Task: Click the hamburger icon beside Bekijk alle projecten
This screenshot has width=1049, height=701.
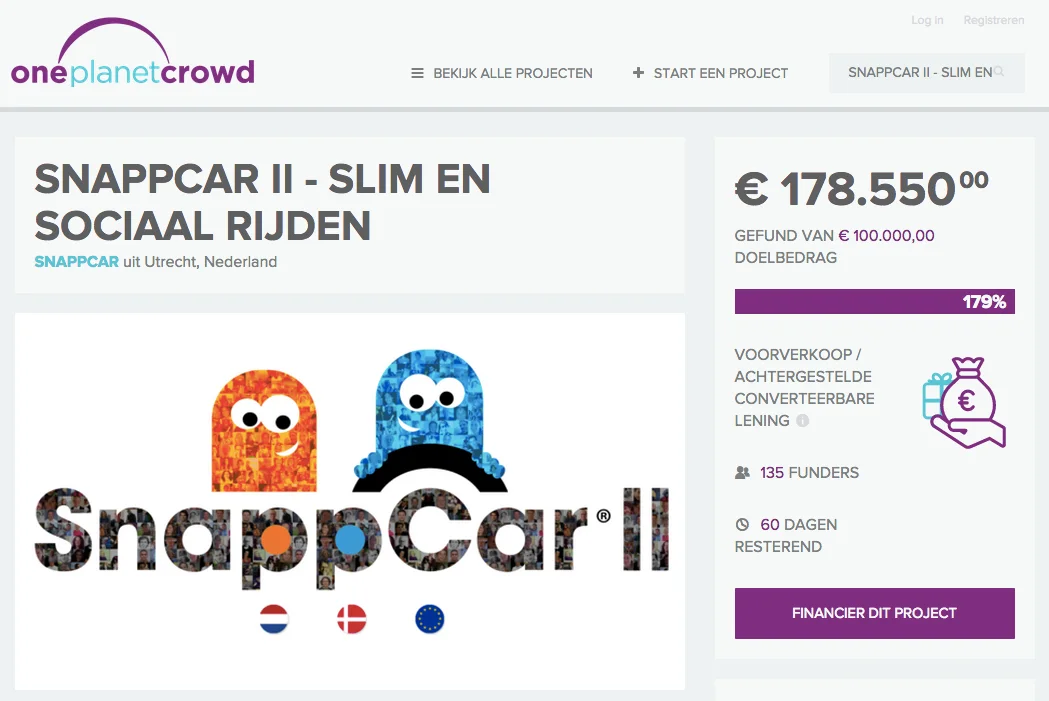Action: (417, 73)
